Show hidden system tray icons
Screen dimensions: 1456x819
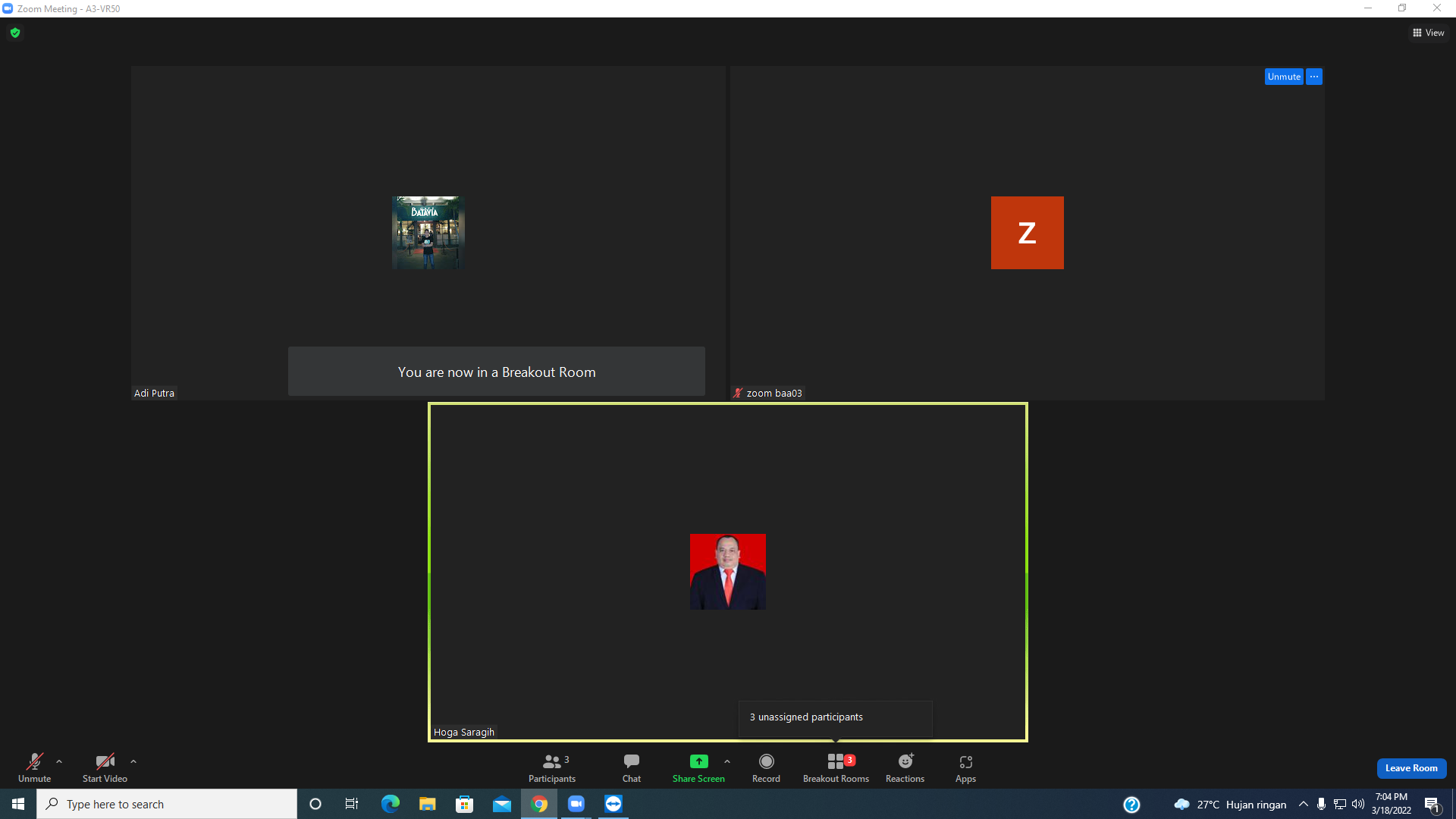click(1303, 804)
